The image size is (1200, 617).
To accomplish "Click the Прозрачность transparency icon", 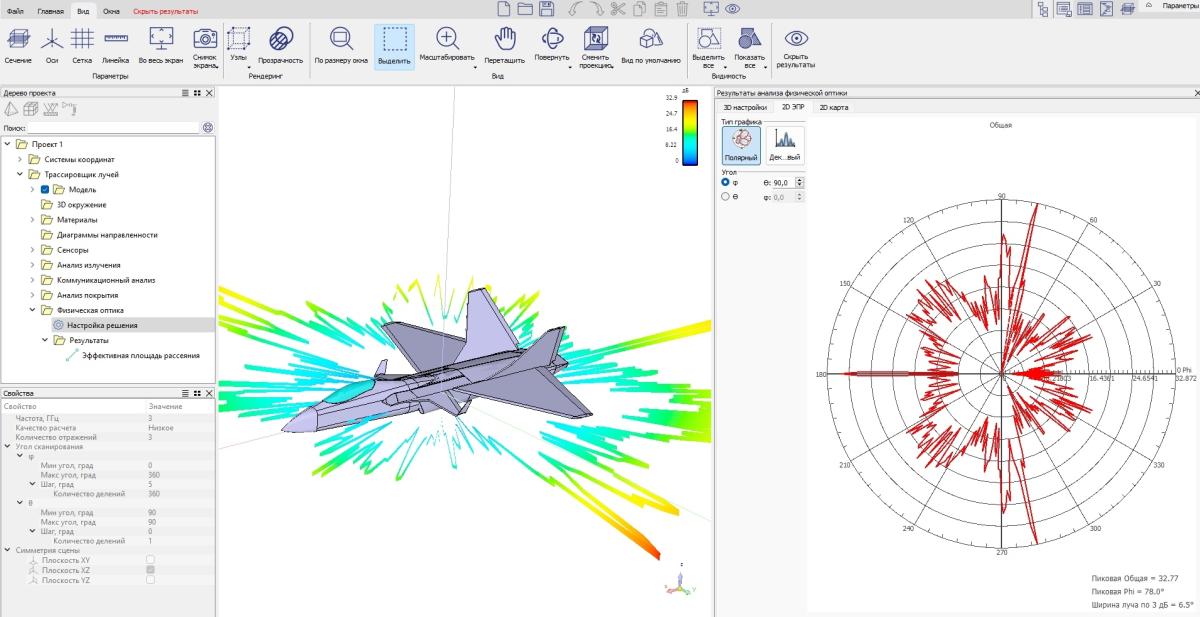I will pyautogui.click(x=280, y=39).
